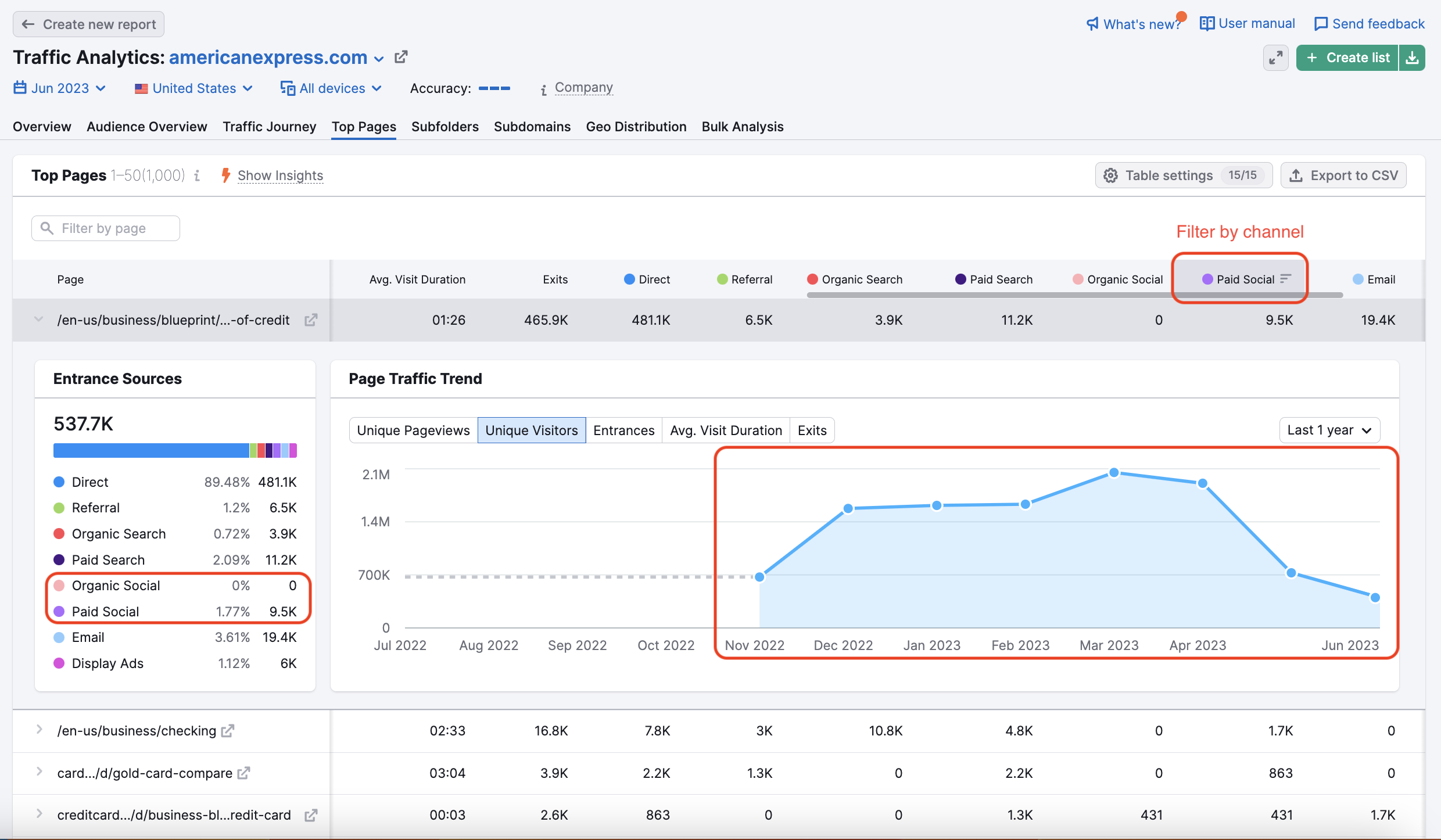The image size is (1441, 840).
Task: Click the Show Insights link
Action: [280, 175]
